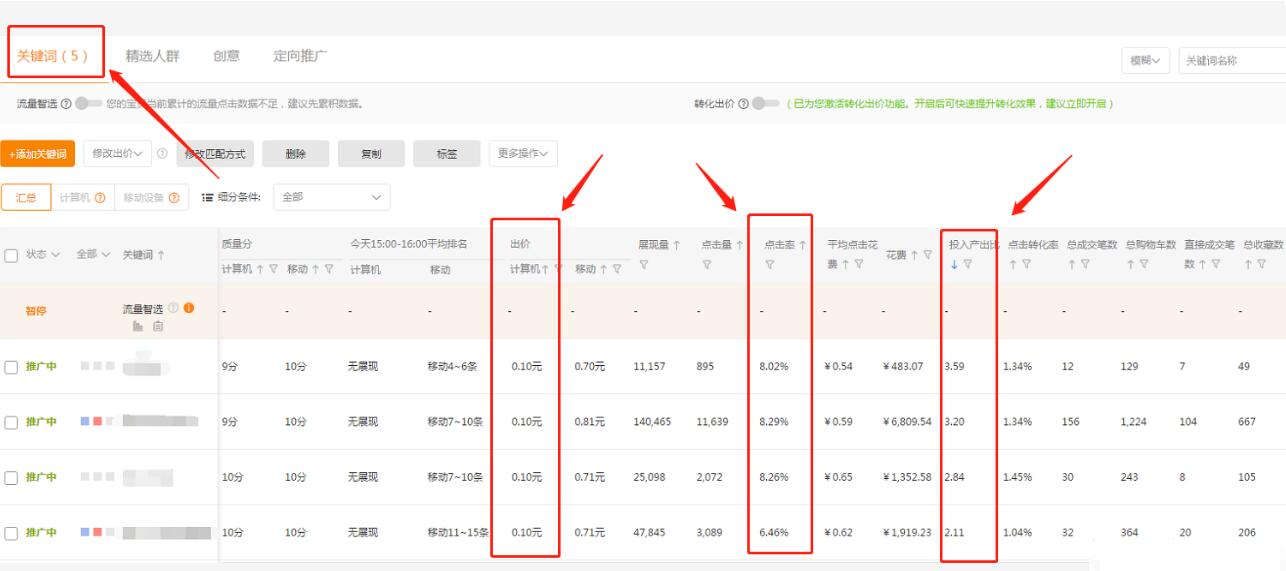Open filter funnel for 质量分 计算机
Viewport: 1286px width, 571px height.
point(272,267)
